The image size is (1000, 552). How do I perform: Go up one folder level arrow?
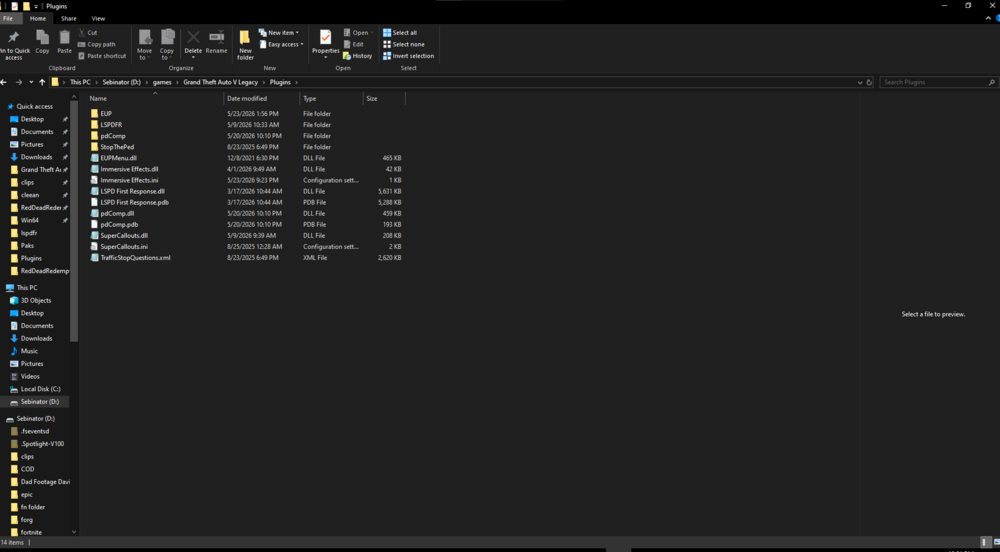pyautogui.click(x=42, y=82)
